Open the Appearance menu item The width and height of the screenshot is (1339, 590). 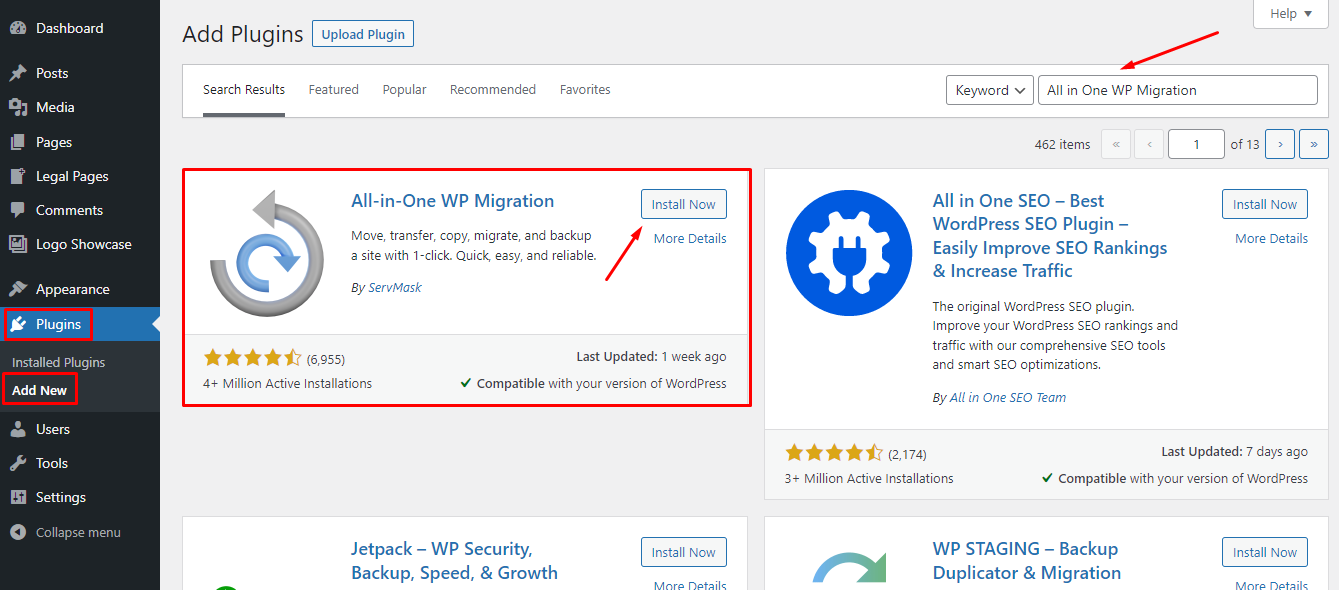(x=80, y=289)
